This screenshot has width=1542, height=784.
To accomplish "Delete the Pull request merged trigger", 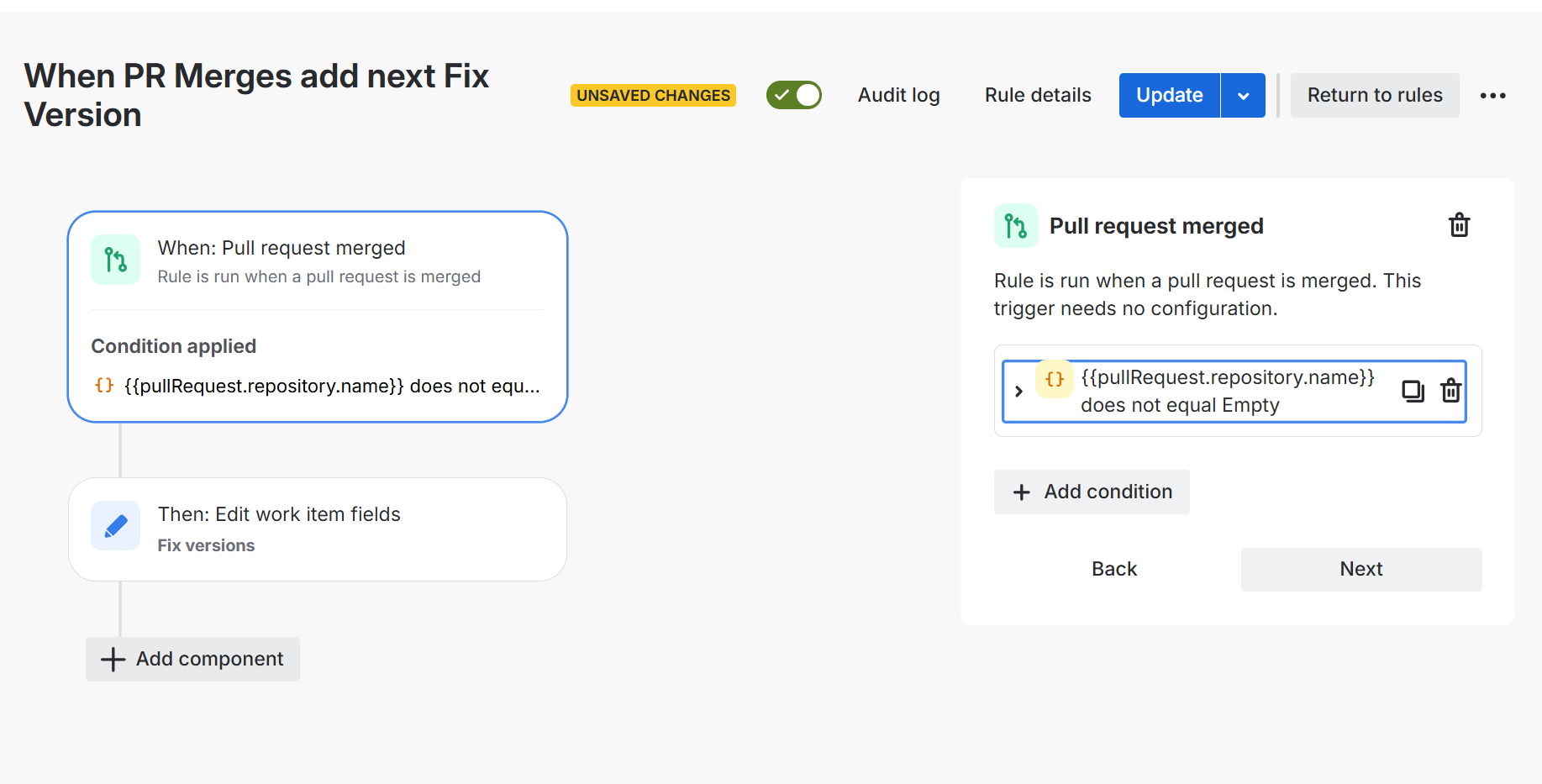I will click(1459, 225).
